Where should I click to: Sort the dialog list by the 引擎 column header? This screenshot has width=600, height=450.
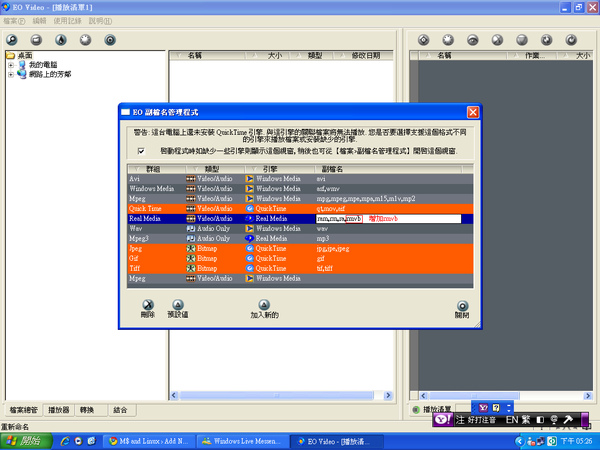pos(280,169)
